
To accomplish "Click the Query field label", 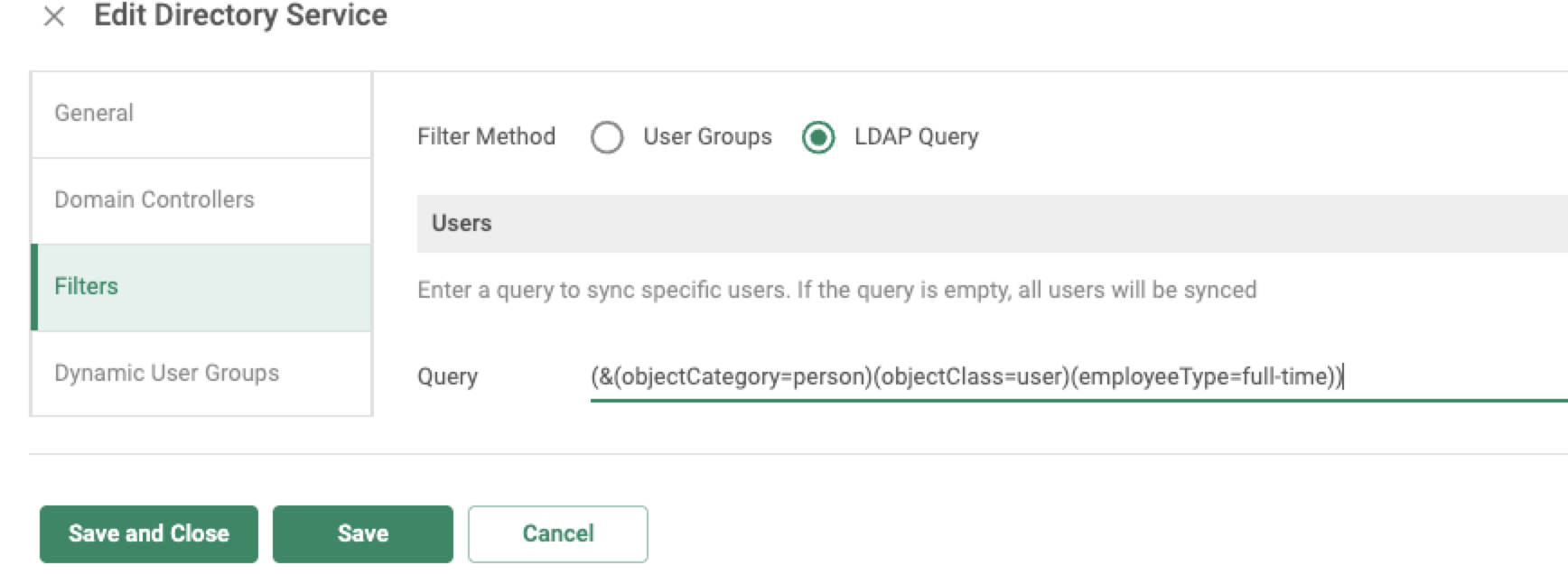I will (447, 377).
